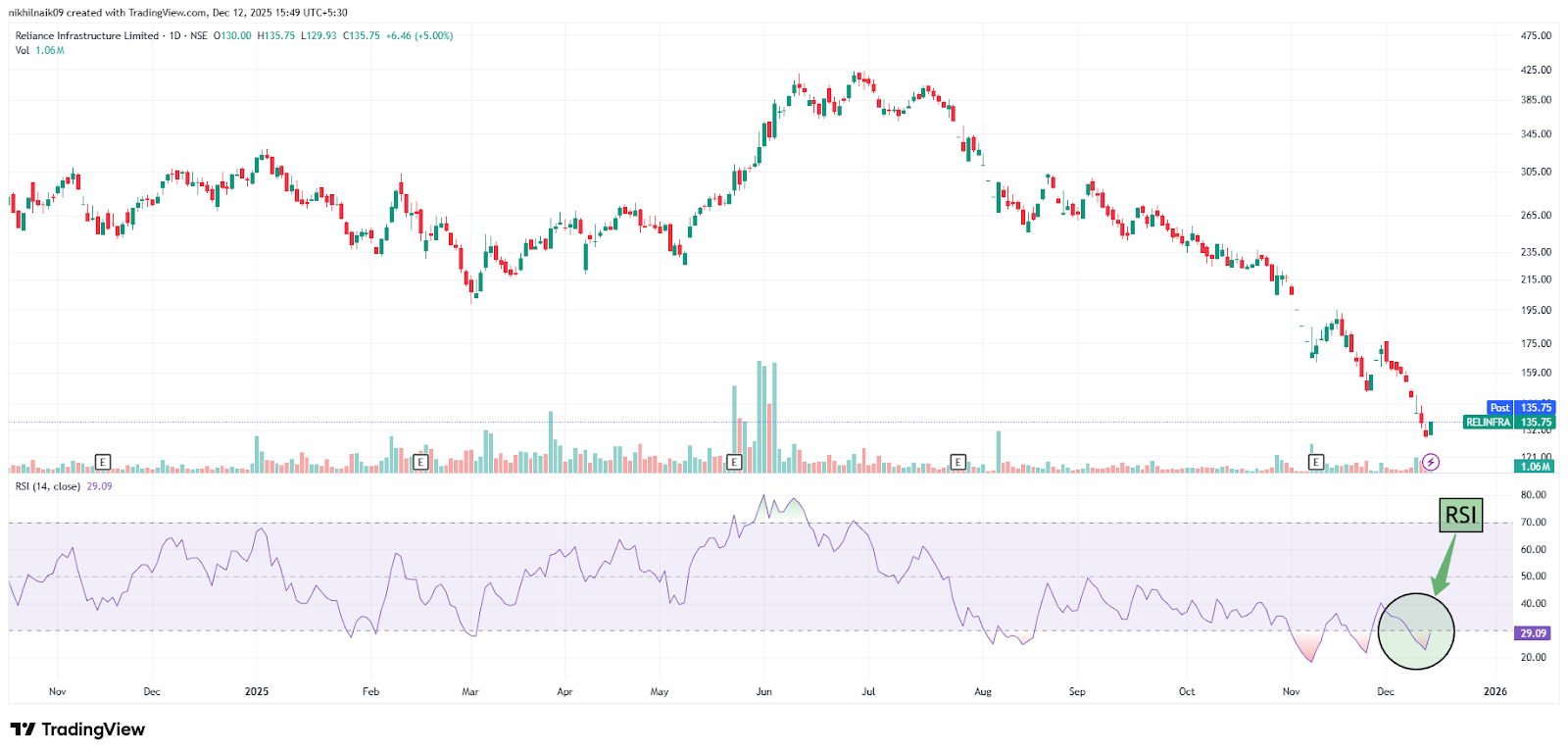Click the 1D interval in the chart legend
Viewport: 1568px width, 755px height.
175,36
